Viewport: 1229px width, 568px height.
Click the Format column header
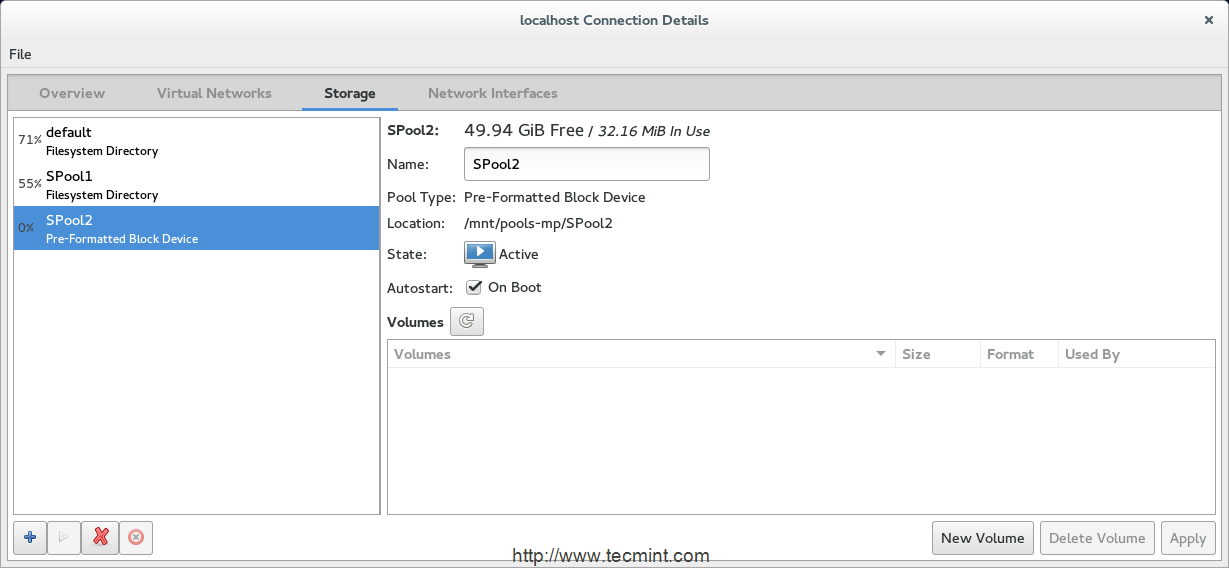point(1010,354)
